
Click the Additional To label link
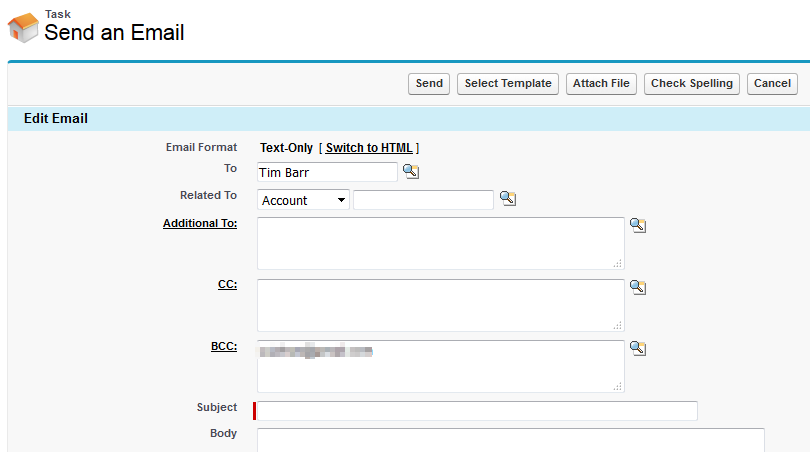pyautogui.click(x=200, y=223)
